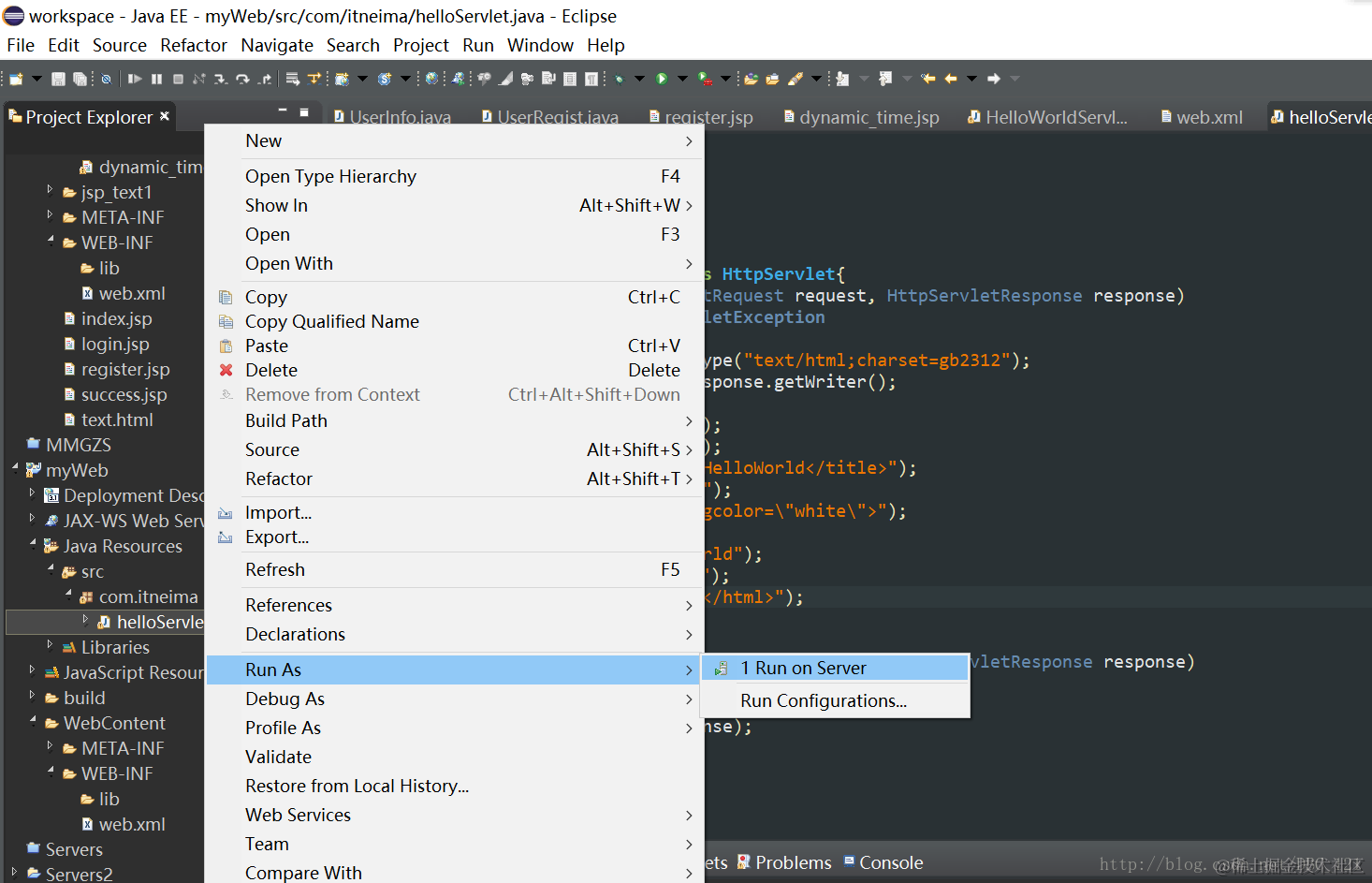Click Delete in the context menu
Image resolution: width=1372 pixels, height=883 pixels.
(x=455, y=370)
